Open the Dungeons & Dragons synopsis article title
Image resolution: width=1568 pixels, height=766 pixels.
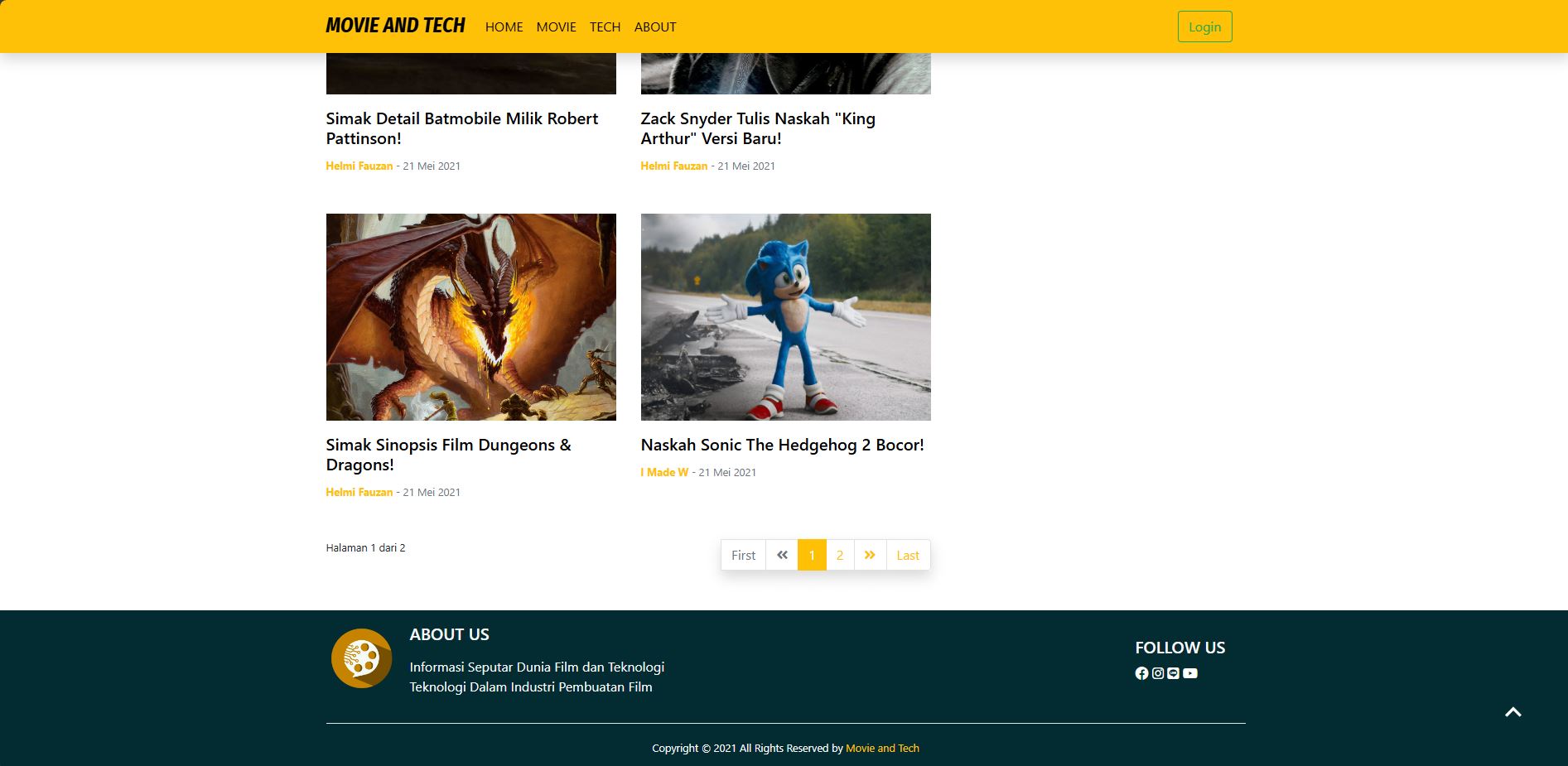(x=448, y=455)
